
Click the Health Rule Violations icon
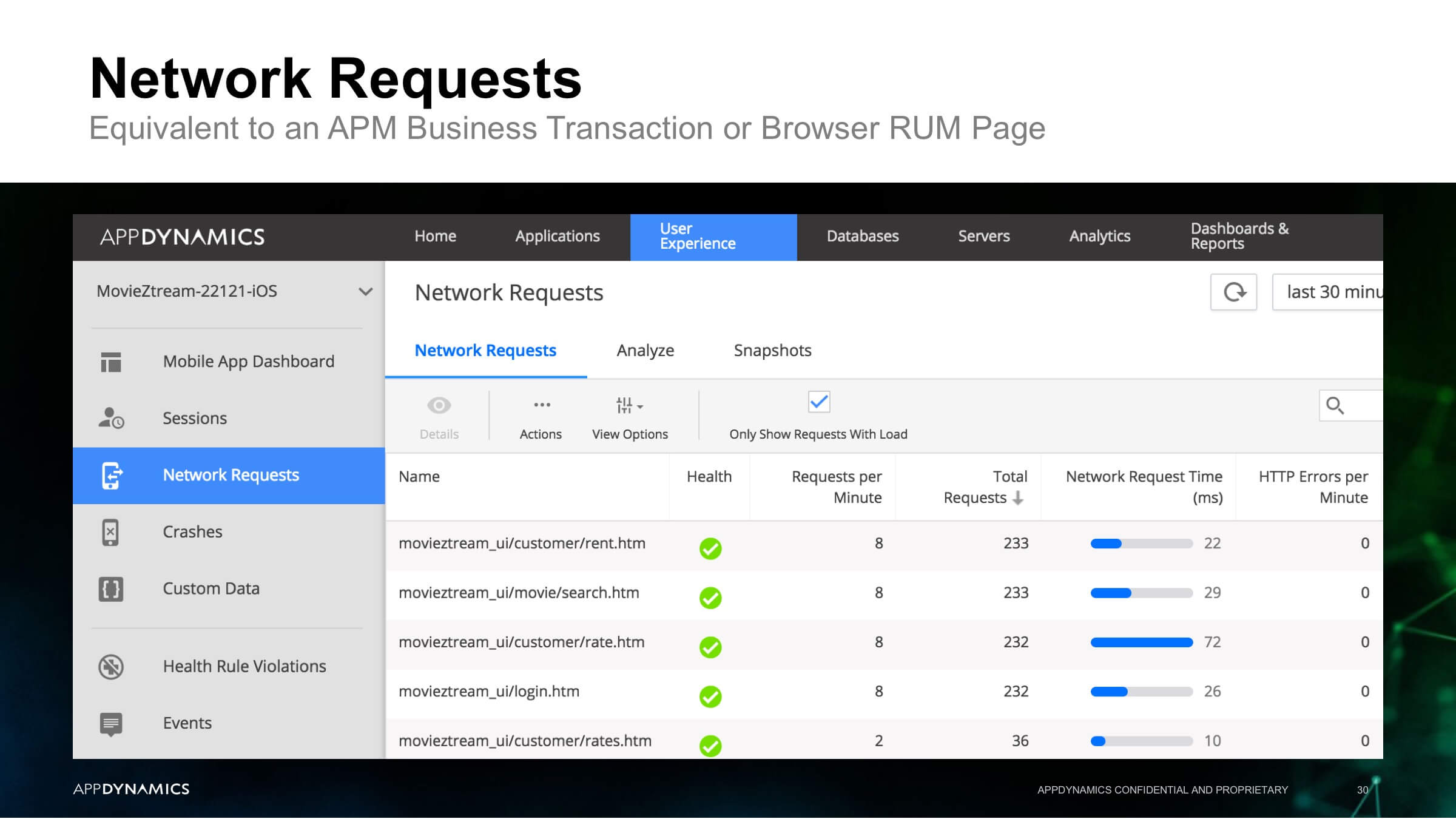[x=111, y=667]
